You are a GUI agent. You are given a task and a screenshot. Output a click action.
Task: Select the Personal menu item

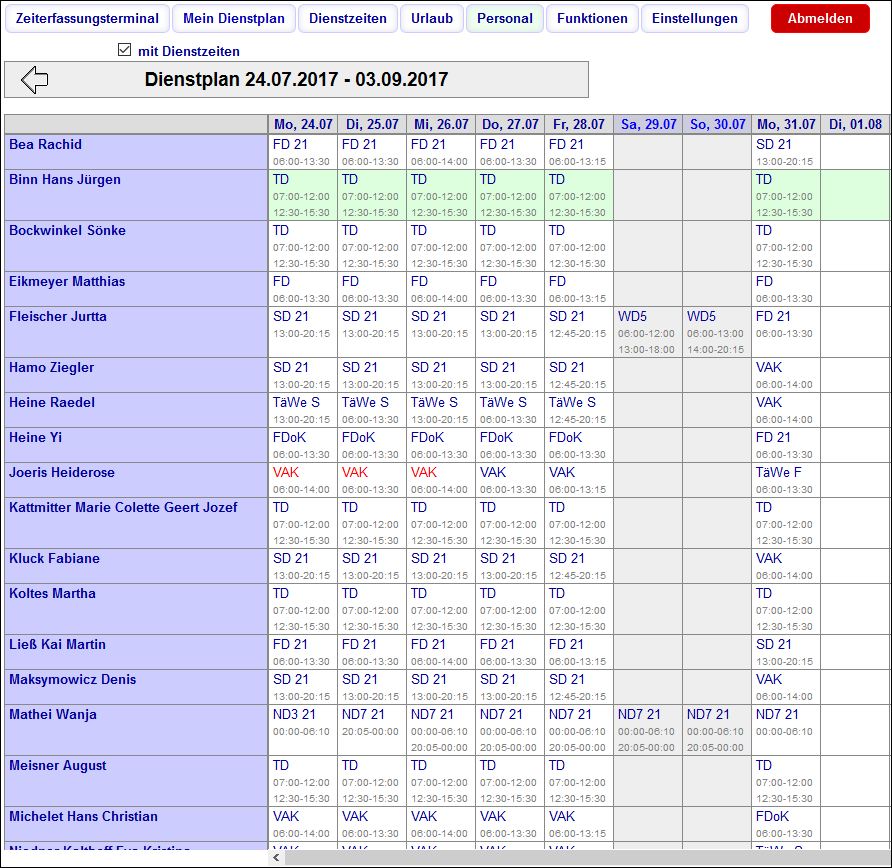click(x=505, y=18)
